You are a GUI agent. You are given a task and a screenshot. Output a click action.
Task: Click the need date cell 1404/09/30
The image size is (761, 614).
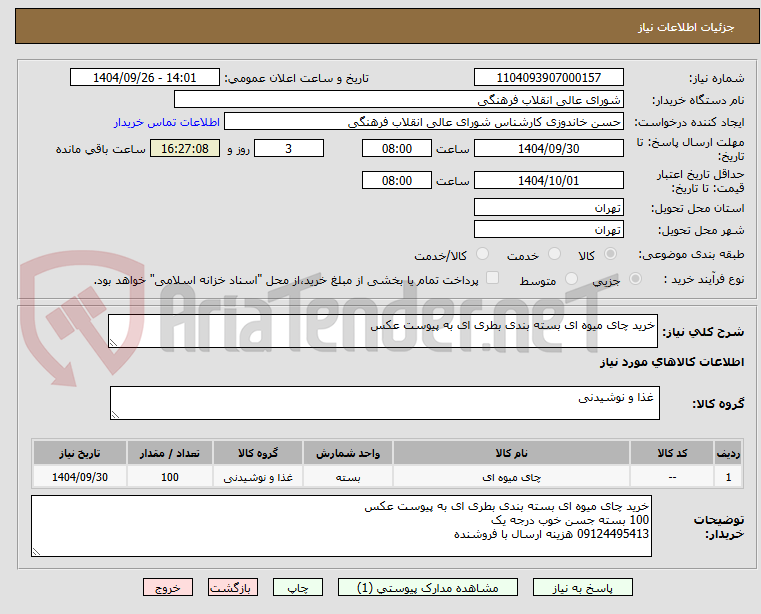click(x=80, y=477)
